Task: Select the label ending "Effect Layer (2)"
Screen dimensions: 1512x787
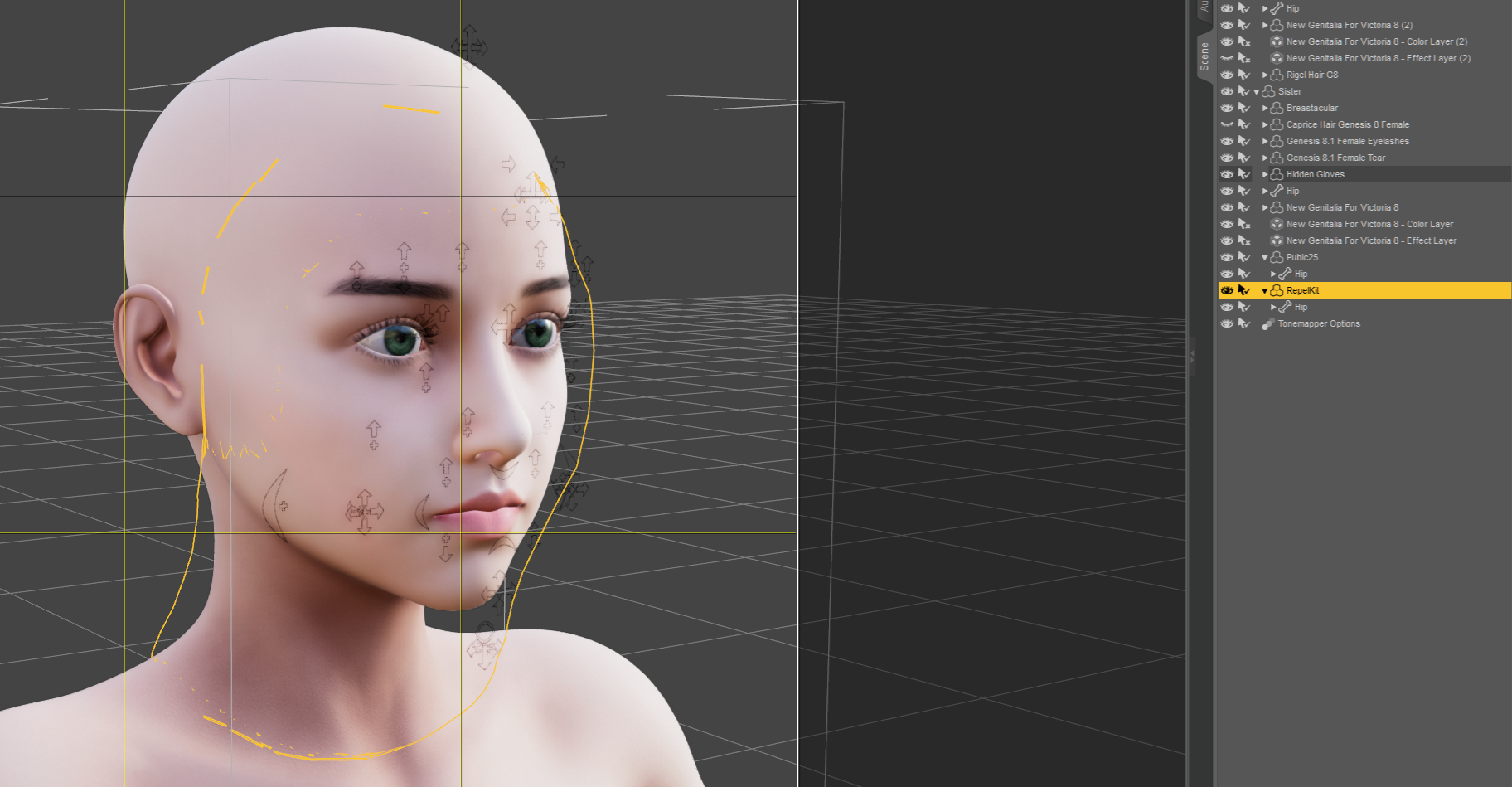Action: pyautogui.click(x=1379, y=58)
